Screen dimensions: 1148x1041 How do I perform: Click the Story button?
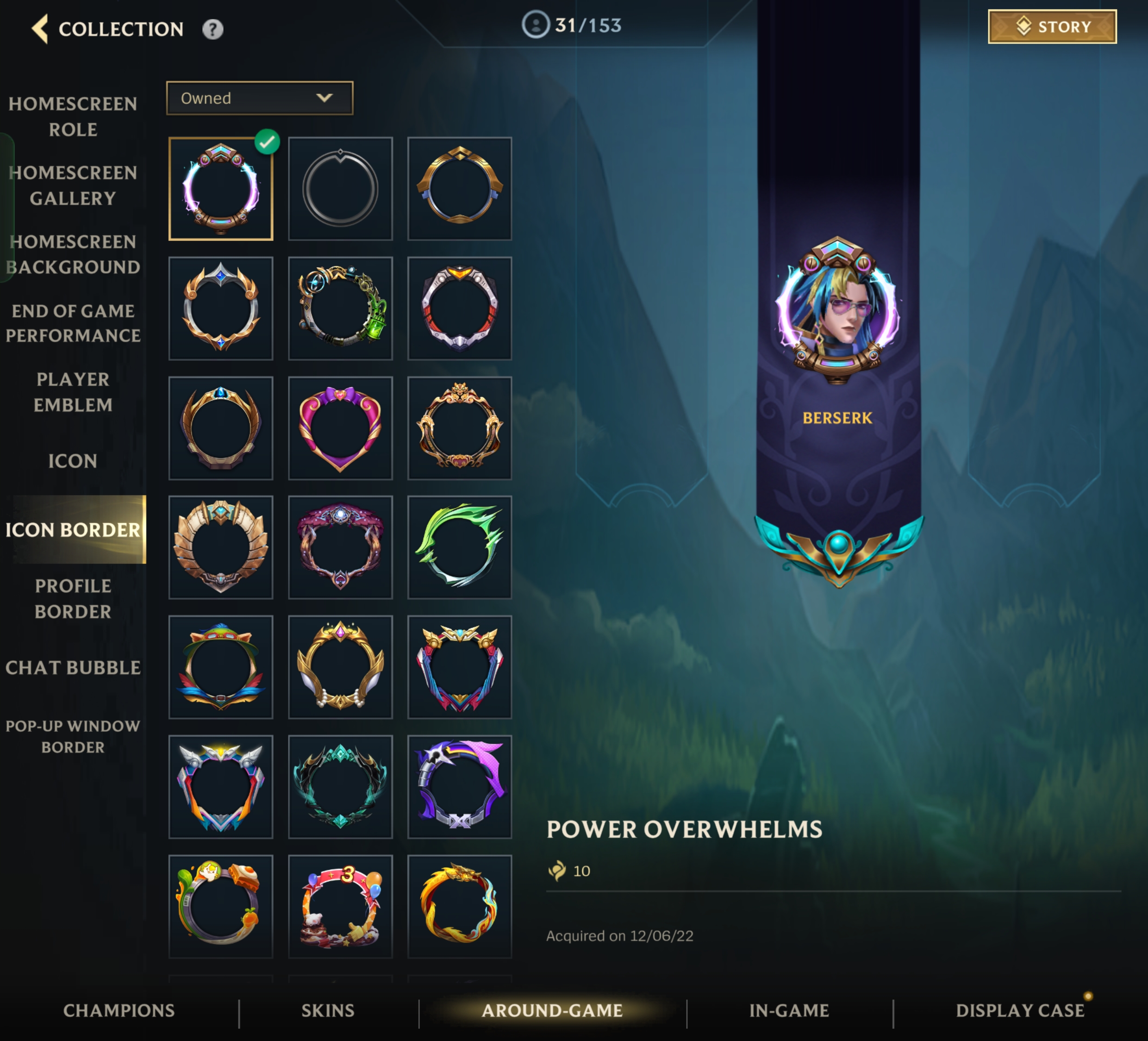tap(1052, 27)
